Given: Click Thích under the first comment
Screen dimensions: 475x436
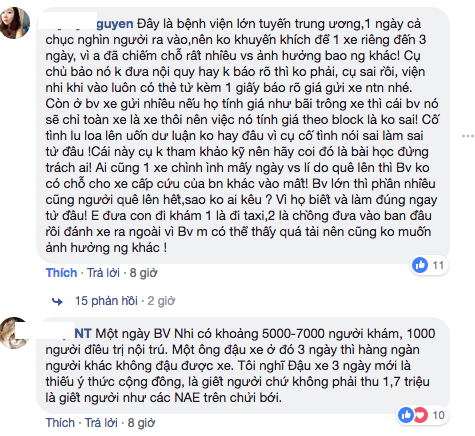Looking at the screenshot, I should [61, 273].
